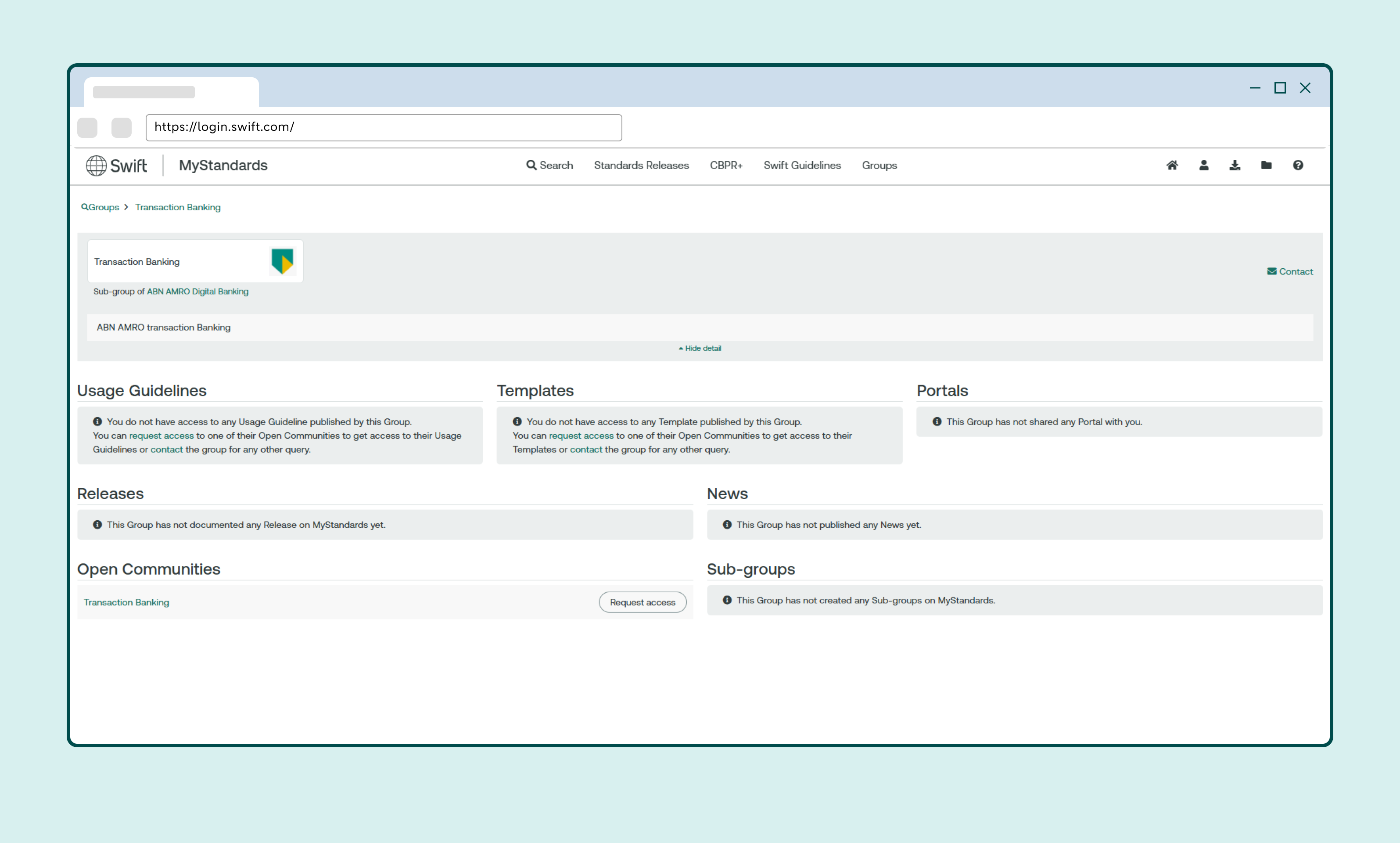Open Swift Guidelines in the nav bar

pos(802,165)
